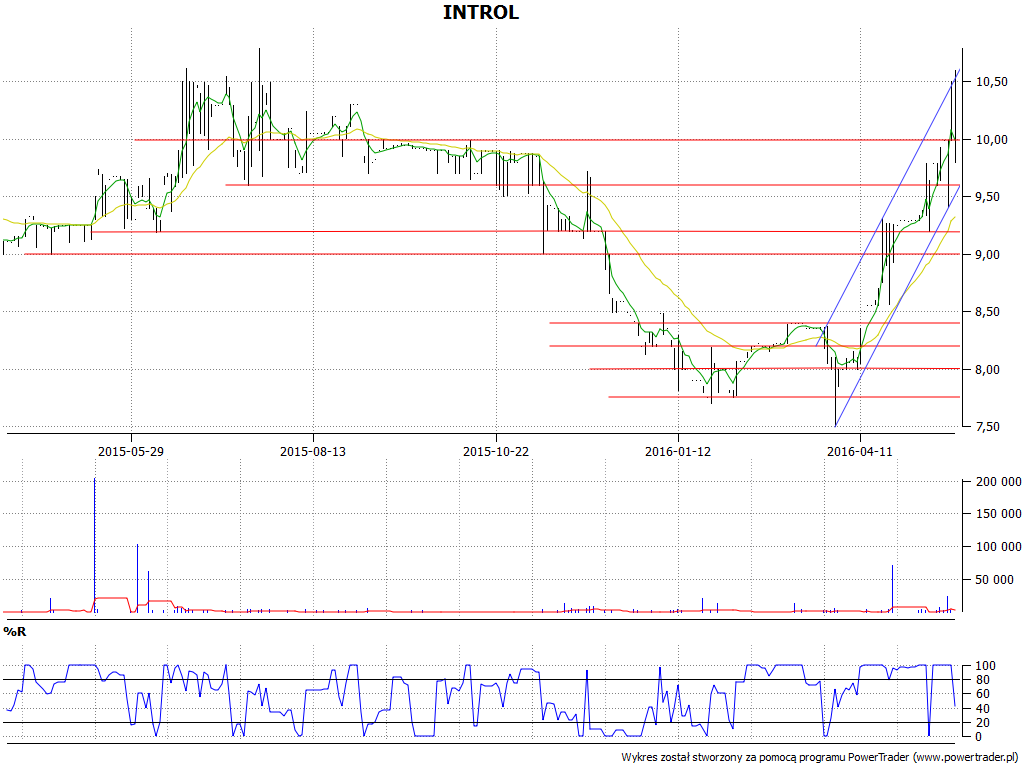Click the 100 label on %R axis

985,666
